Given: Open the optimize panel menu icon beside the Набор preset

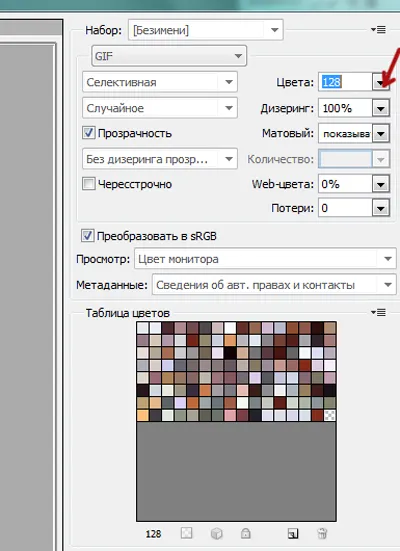Looking at the screenshot, I should pyautogui.click(x=378, y=30).
